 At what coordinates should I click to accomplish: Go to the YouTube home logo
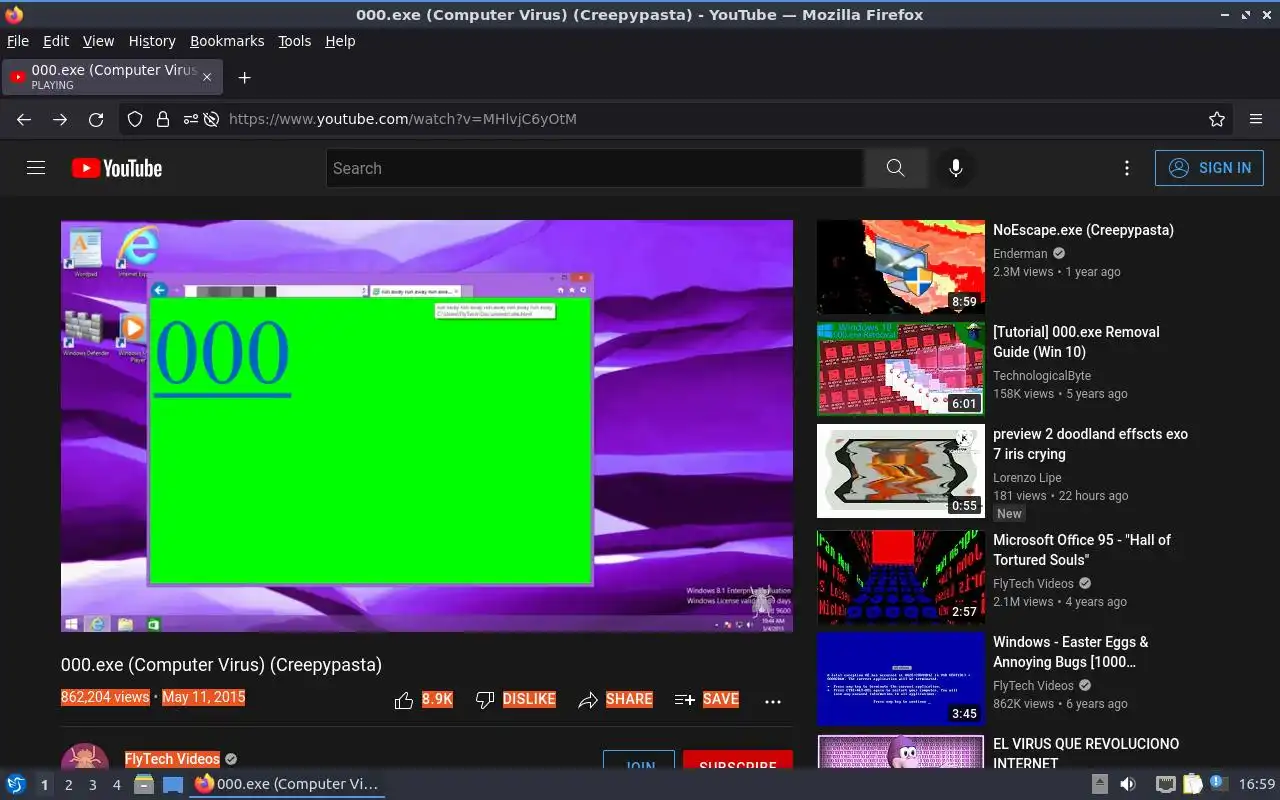coord(117,168)
